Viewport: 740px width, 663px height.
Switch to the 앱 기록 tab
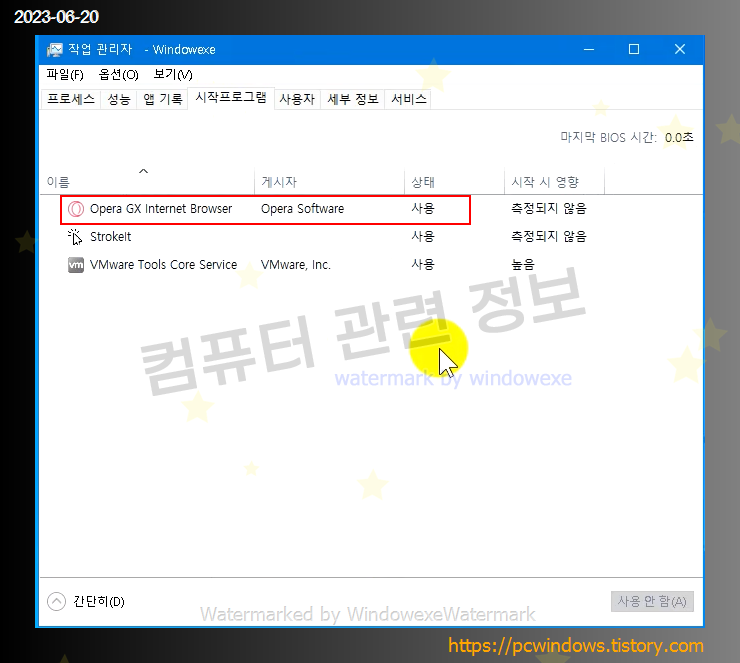click(162, 99)
